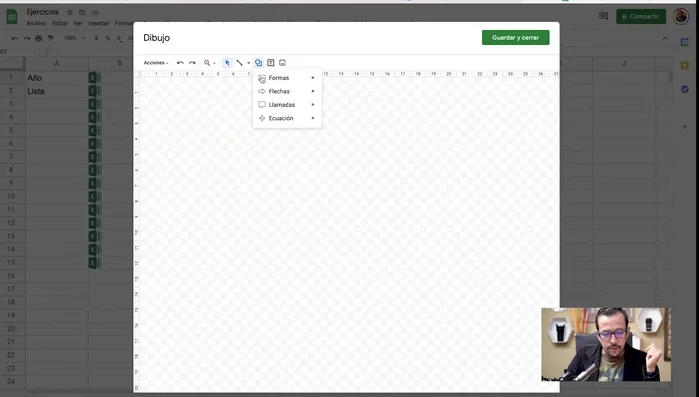This screenshot has width=699, height=397.
Task: Open the comments history icon near Compartir
Action: tap(604, 16)
